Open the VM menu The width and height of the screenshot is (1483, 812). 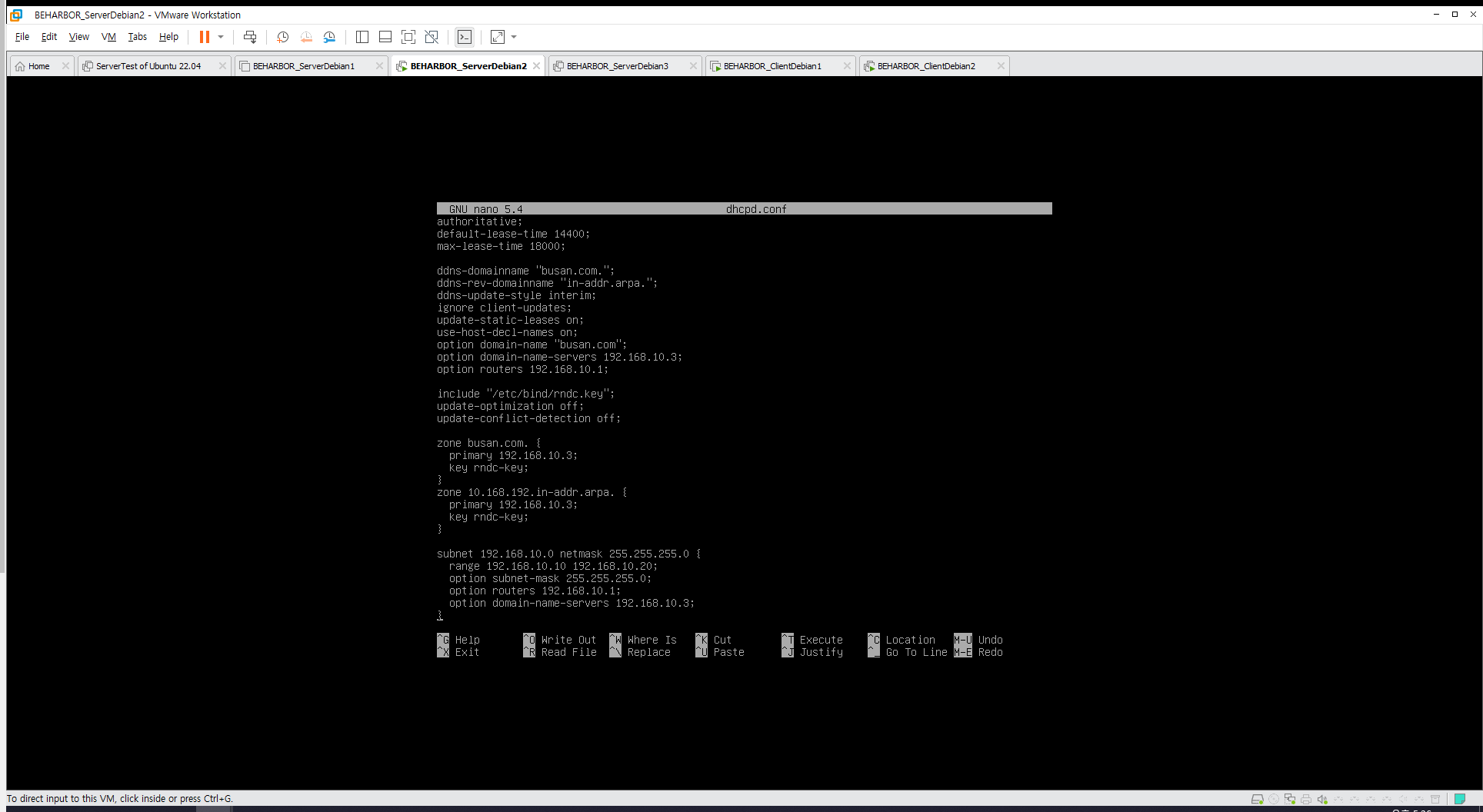pos(108,37)
